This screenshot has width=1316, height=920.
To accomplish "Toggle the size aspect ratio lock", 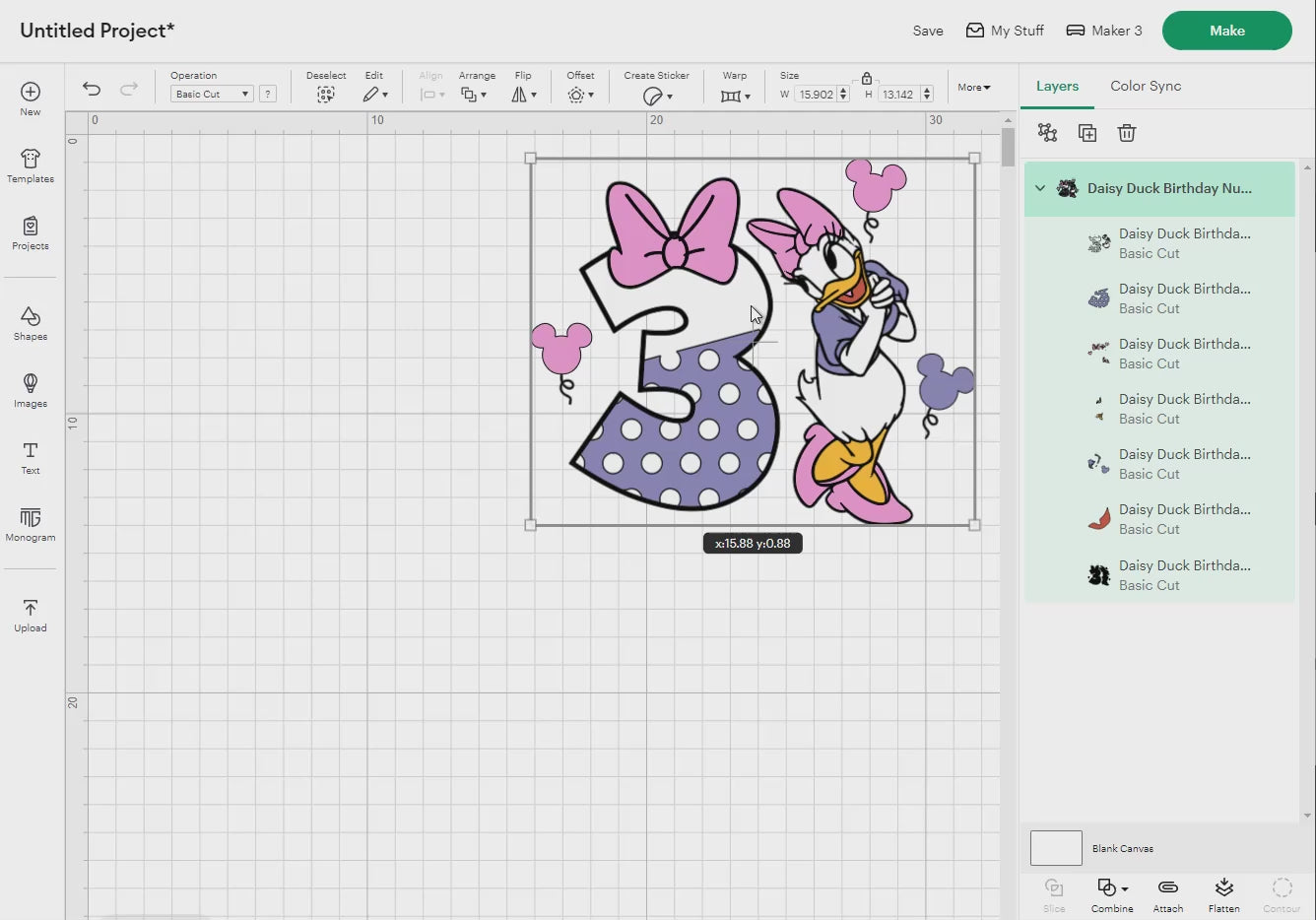I will (x=867, y=78).
